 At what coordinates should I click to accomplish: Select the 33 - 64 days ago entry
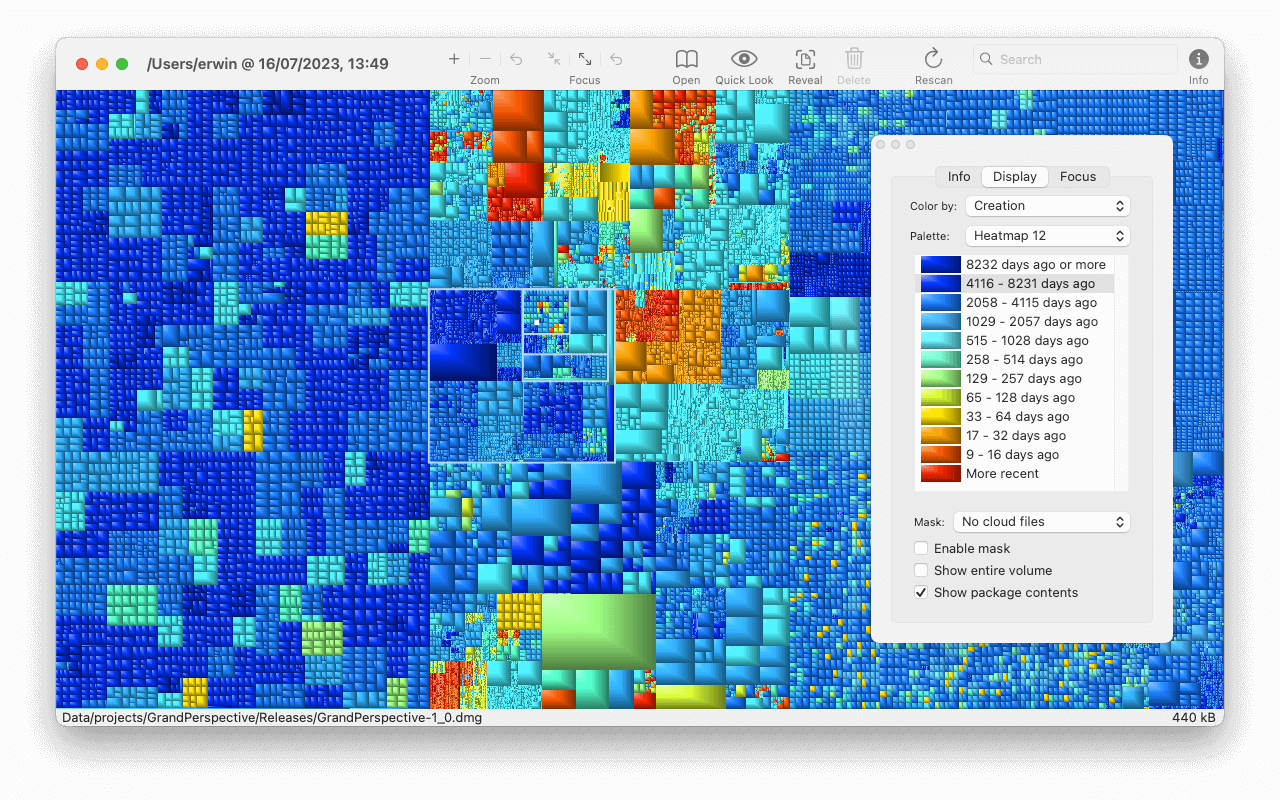coord(1017,417)
